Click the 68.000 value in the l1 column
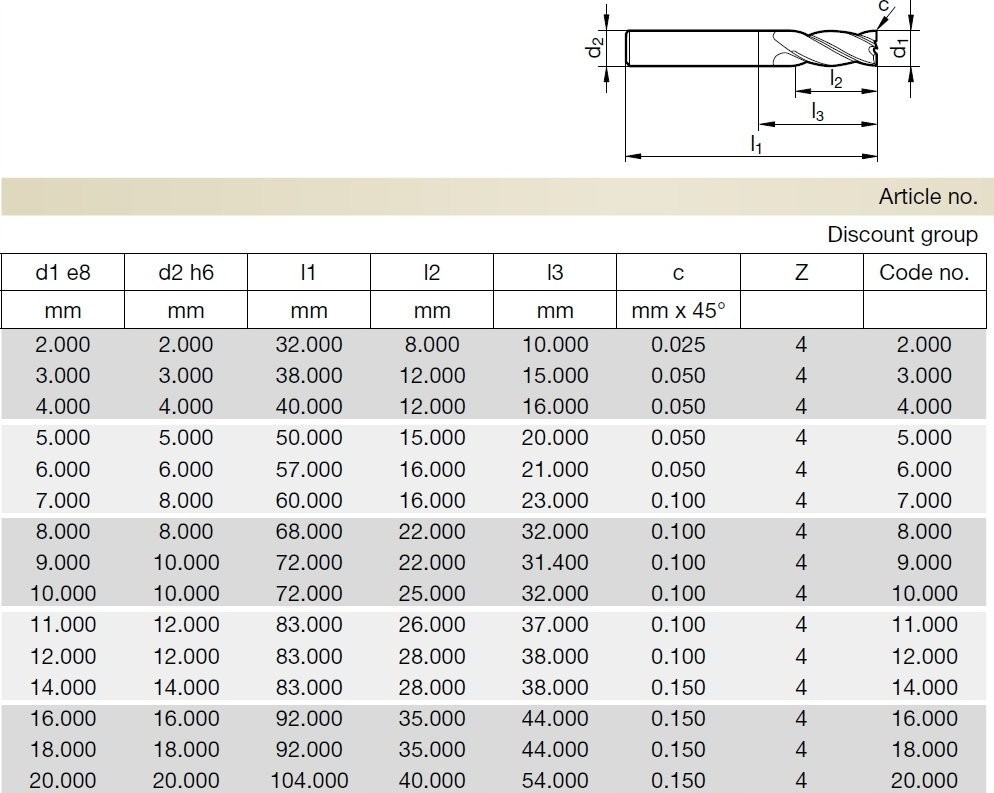Image resolution: width=994 pixels, height=793 pixels. [x=309, y=532]
